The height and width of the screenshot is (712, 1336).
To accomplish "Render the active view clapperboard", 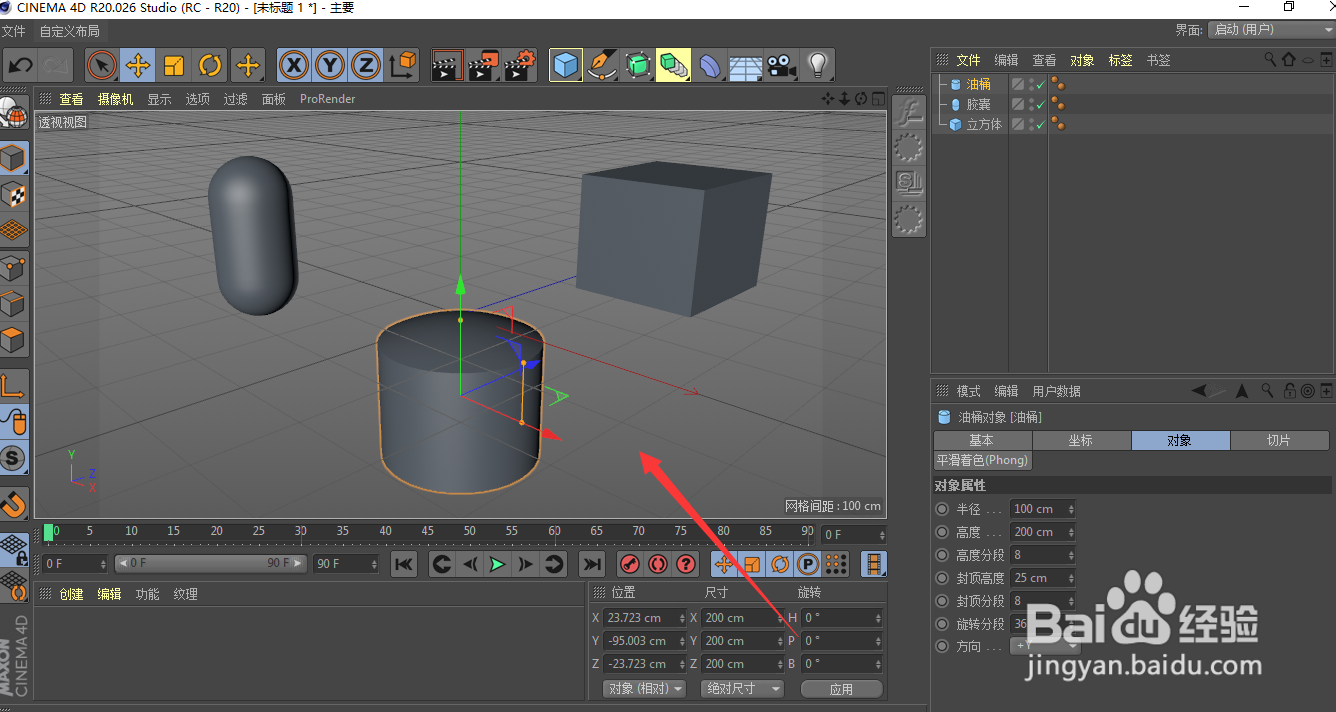I will (x=447, y=67).
